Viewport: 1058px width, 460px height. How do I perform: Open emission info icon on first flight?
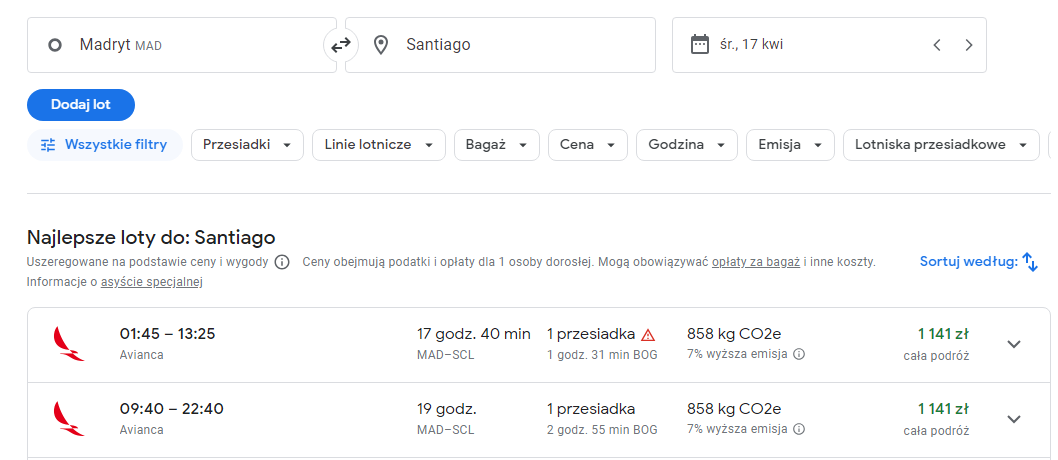799,354
